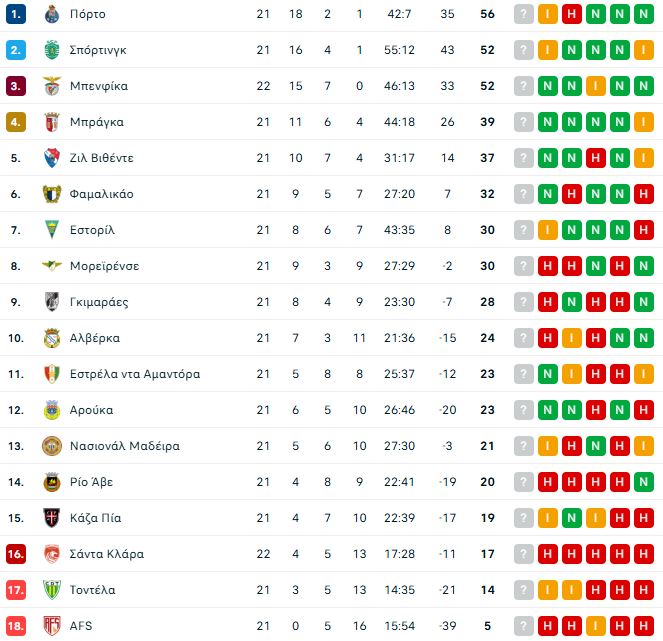Click the red rank 16 position badge
663x641 pixels.
[15, 554]
